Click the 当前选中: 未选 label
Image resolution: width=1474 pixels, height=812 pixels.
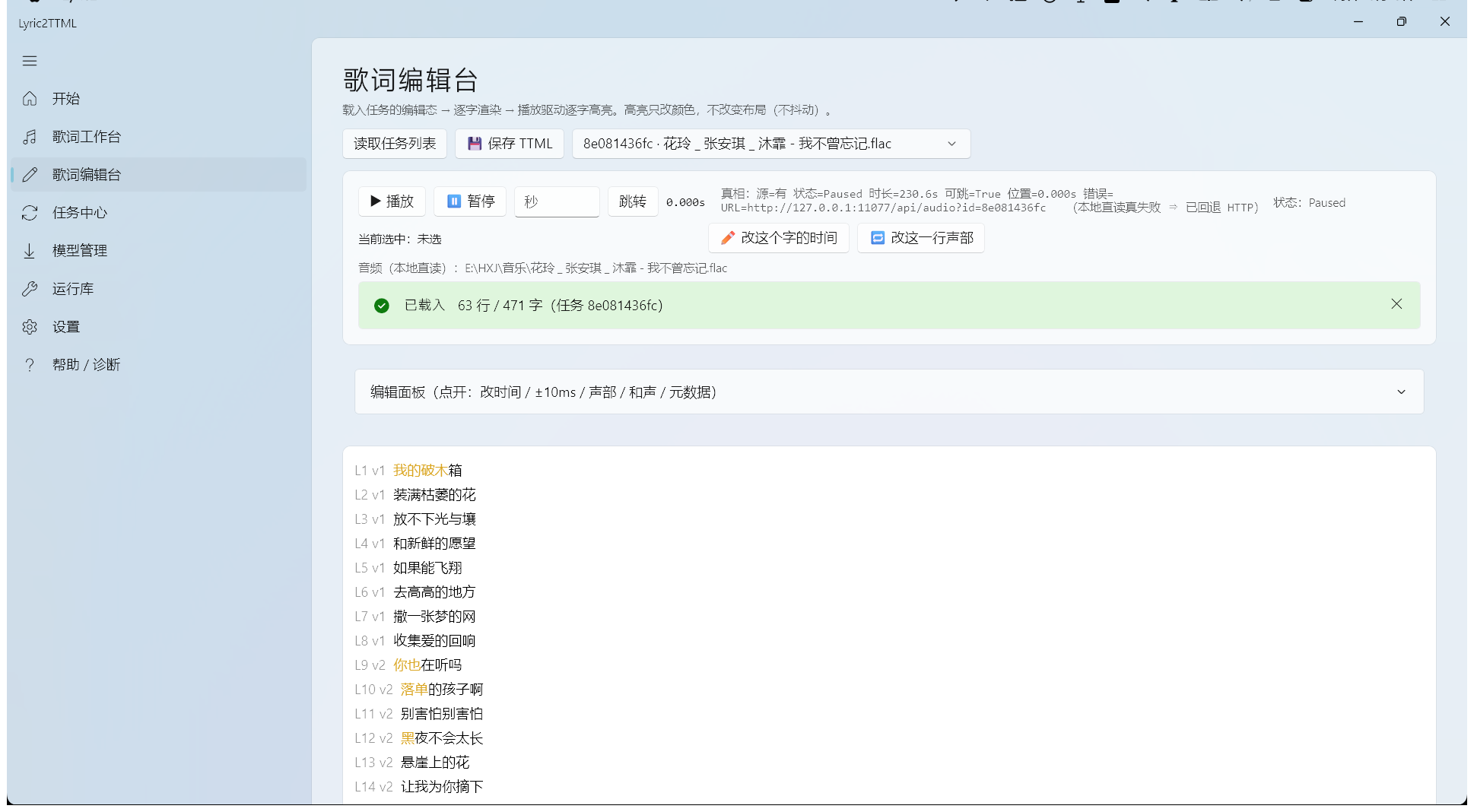(x=400, y=239)
